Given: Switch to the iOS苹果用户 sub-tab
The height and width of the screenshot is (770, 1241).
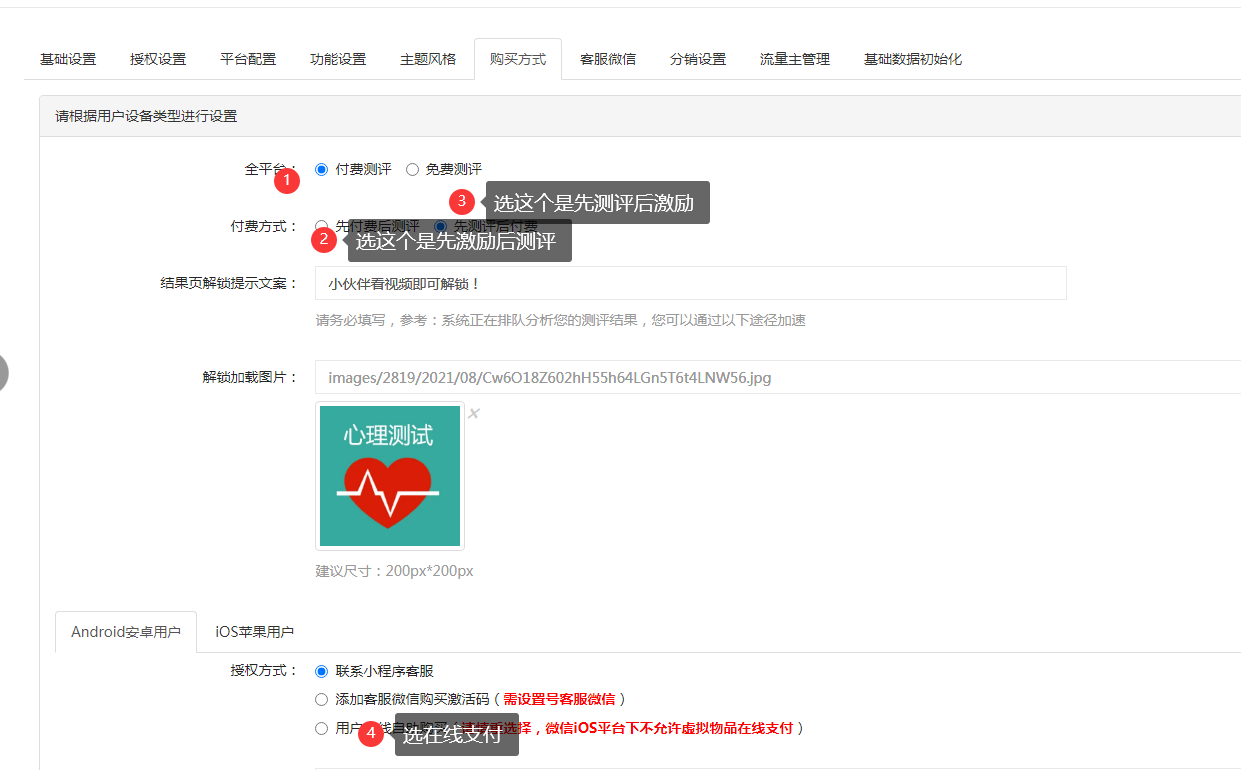Looking at the screenshot, I should coord(254,632).
